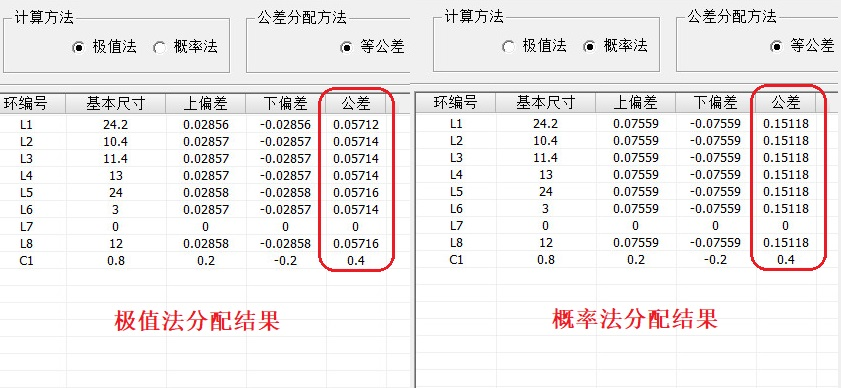Select basic size 13 in left table
This screenshot has height=388, width=841.
click(115, 176)
